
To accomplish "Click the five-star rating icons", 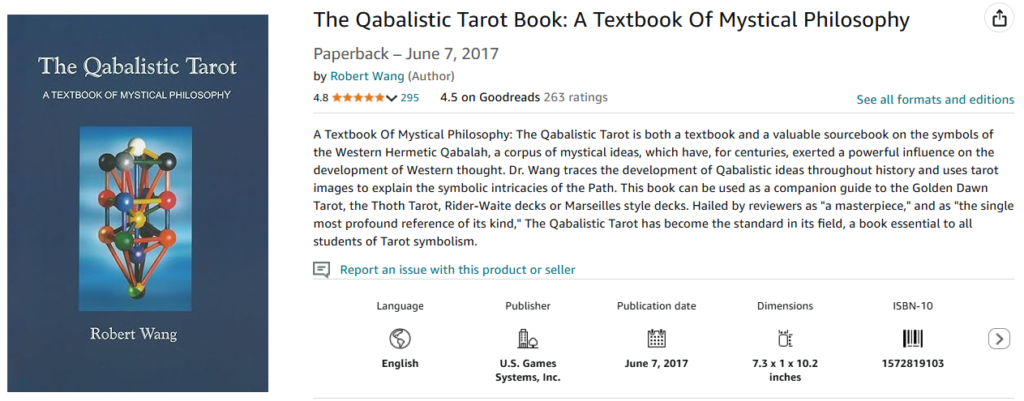I will coord(358,98).
